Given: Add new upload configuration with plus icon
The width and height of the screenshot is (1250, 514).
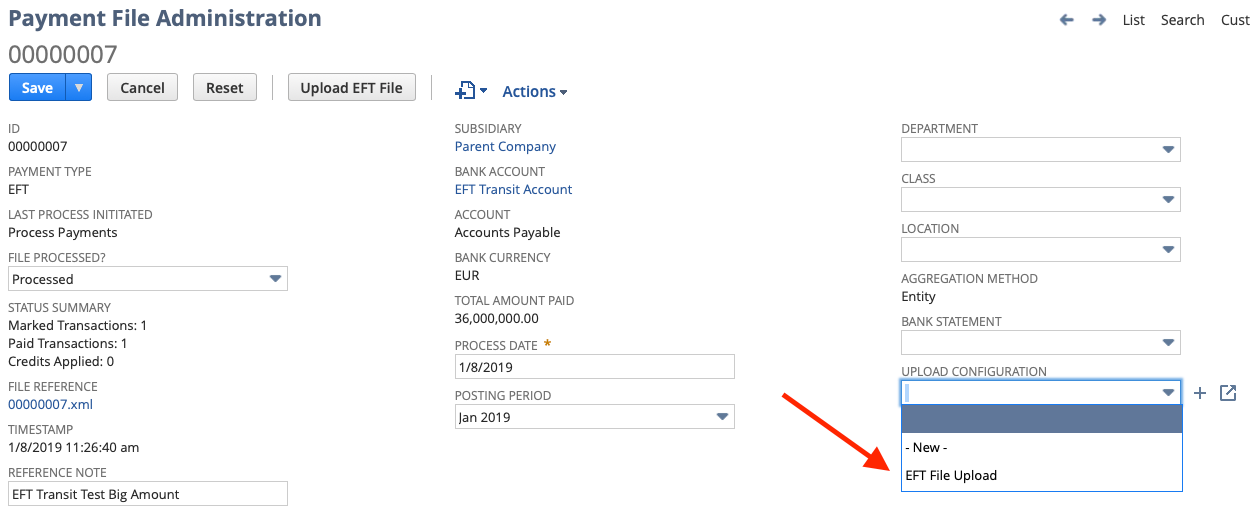Looking at the screenshot, I should pyautogui.click(x=1201, y=393).
